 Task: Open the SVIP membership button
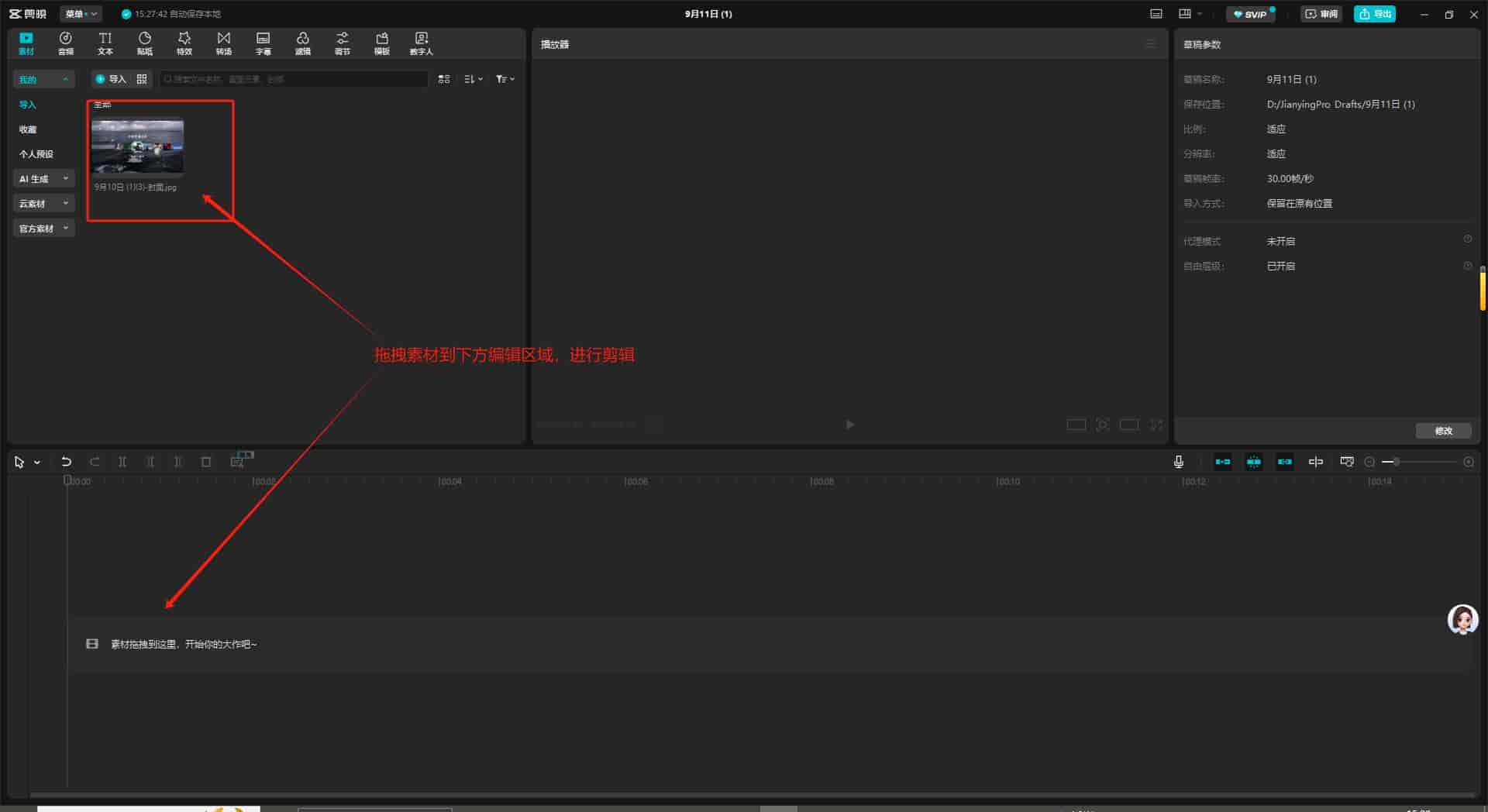[x=1250, y=14]
